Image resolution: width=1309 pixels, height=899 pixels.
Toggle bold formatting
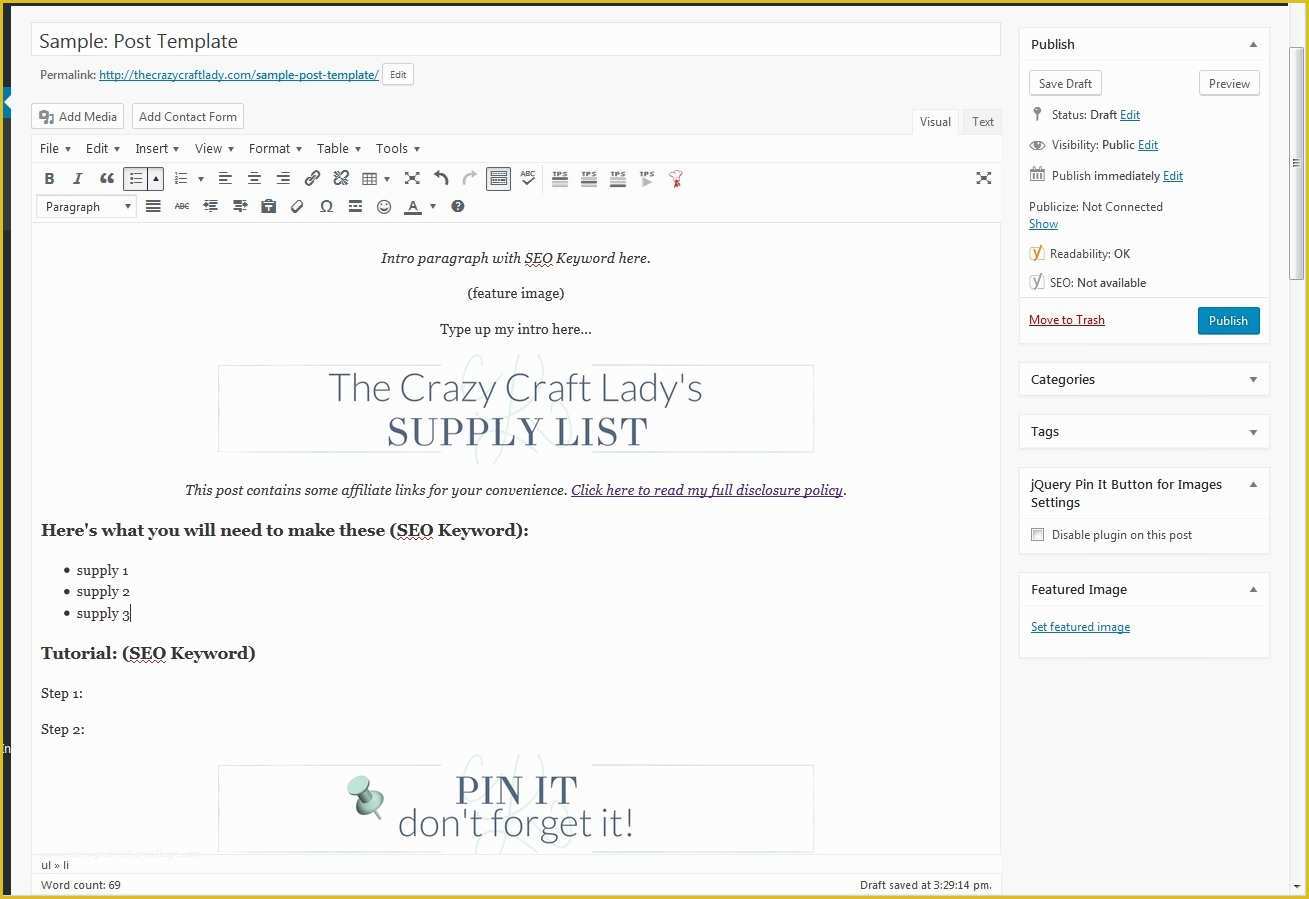pyautogui.click(x=49, y=178)
